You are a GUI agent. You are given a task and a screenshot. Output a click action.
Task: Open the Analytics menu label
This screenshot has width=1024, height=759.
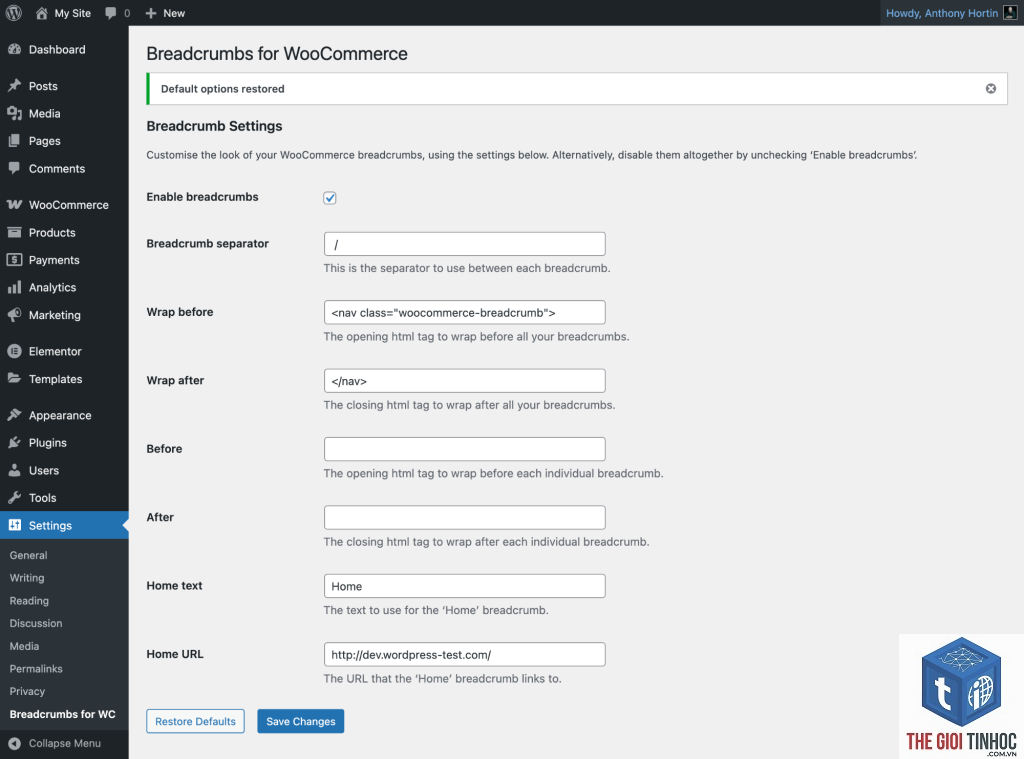(52, 287)
